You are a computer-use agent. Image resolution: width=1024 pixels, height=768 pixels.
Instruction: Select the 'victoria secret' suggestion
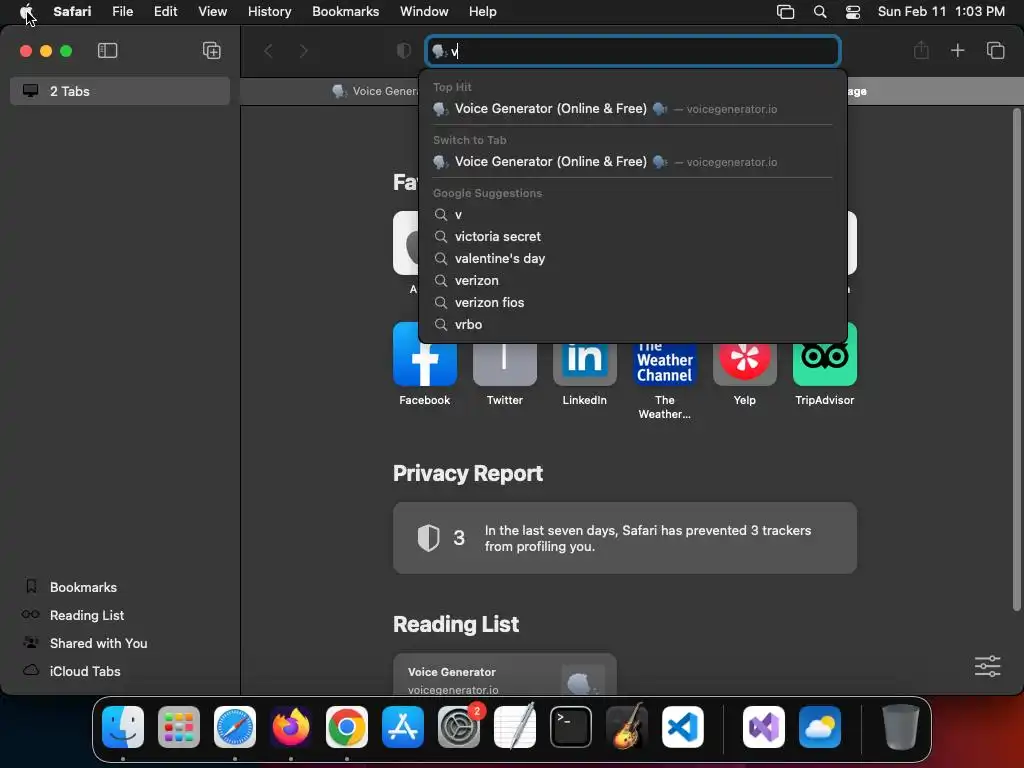click(x=633, y=236)
